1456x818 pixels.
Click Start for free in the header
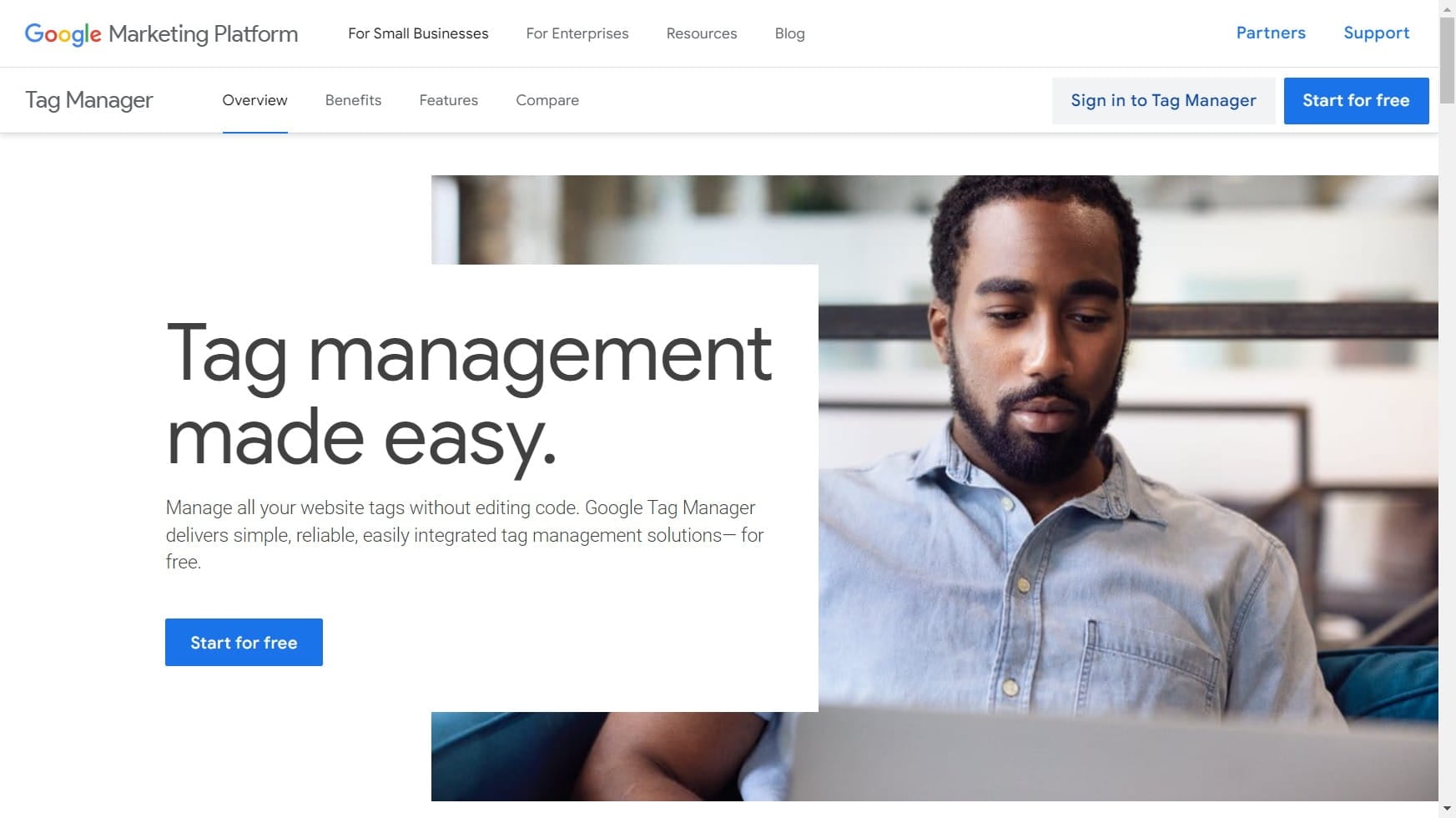tap(1356, 101)
